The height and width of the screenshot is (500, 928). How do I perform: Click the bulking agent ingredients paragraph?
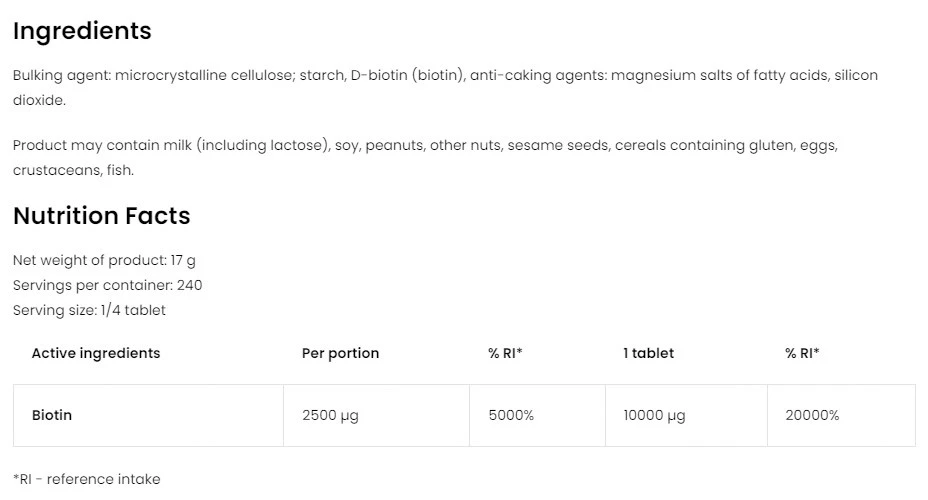(445, 76)
